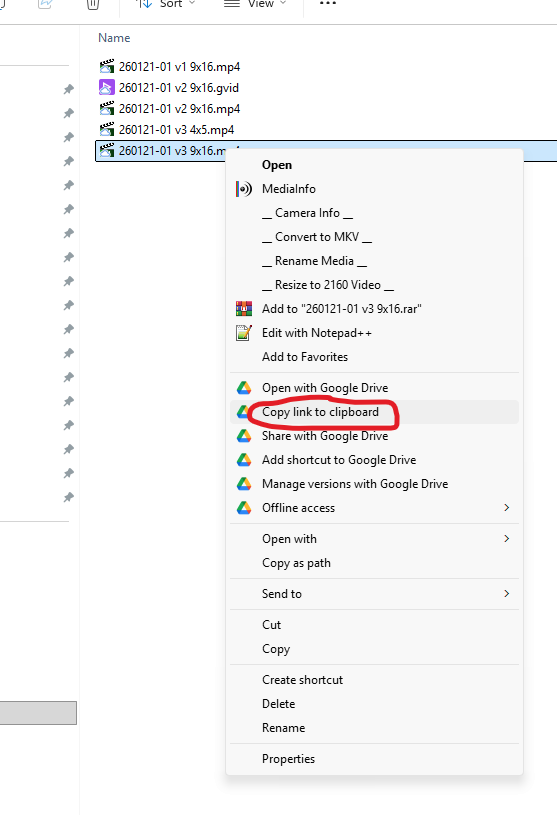Choose Add to "260121-01 v3 9x16.rar"
The height and width of the screenshot is (815, 557).
tap(374, 309)
